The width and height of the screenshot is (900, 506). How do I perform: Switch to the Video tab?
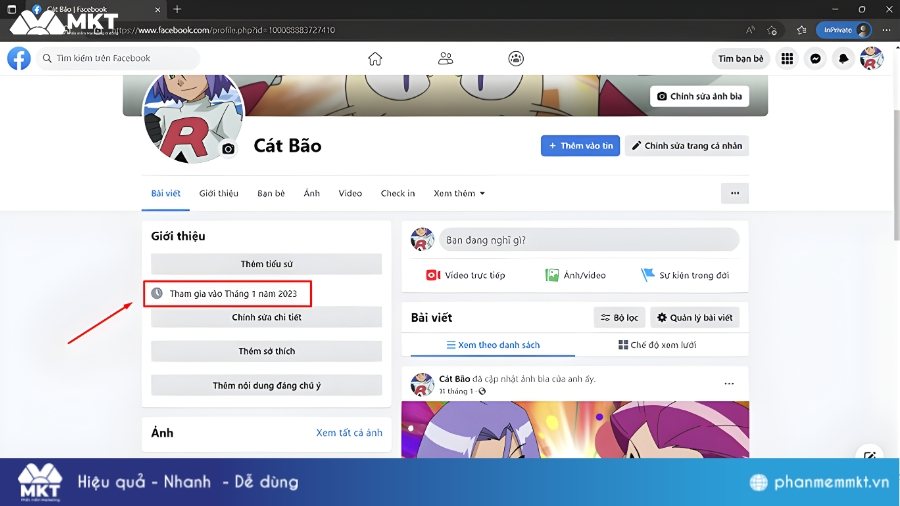click(350, 193)
